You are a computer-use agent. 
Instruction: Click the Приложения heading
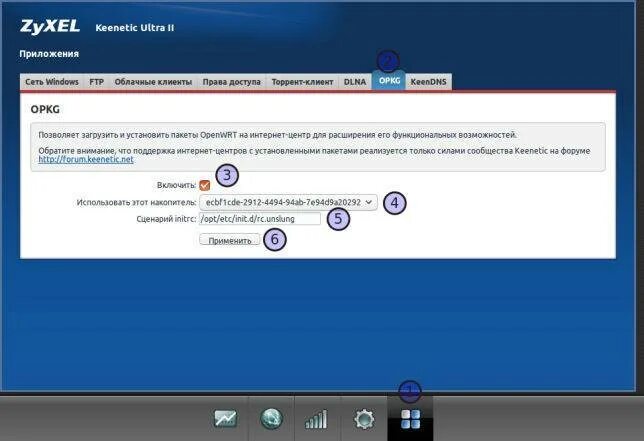pyautogui.click(x=49, y=54)
